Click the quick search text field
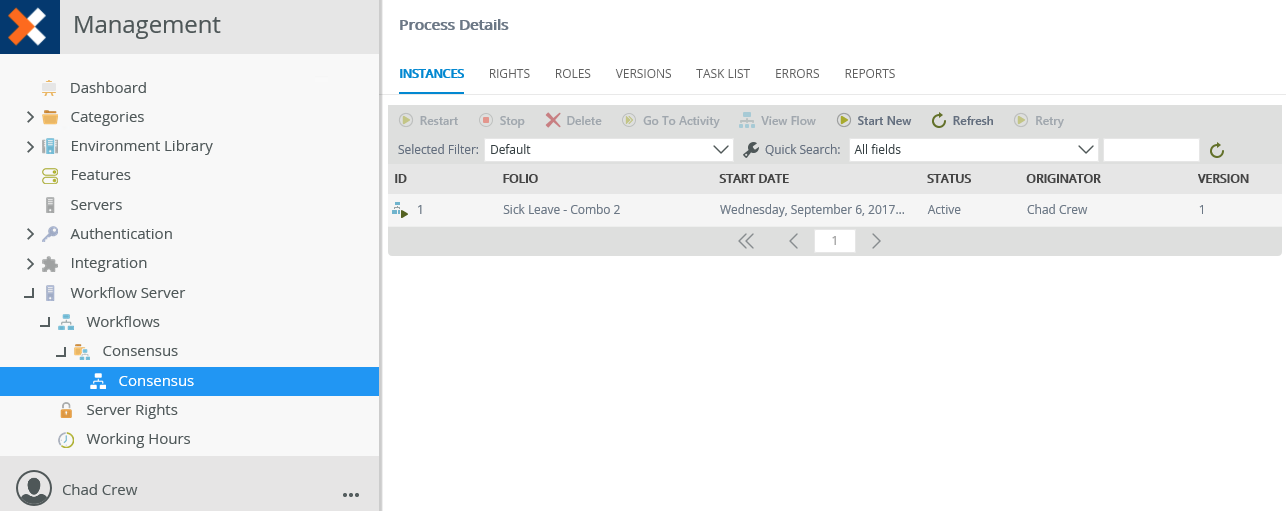 point(1151,150)
